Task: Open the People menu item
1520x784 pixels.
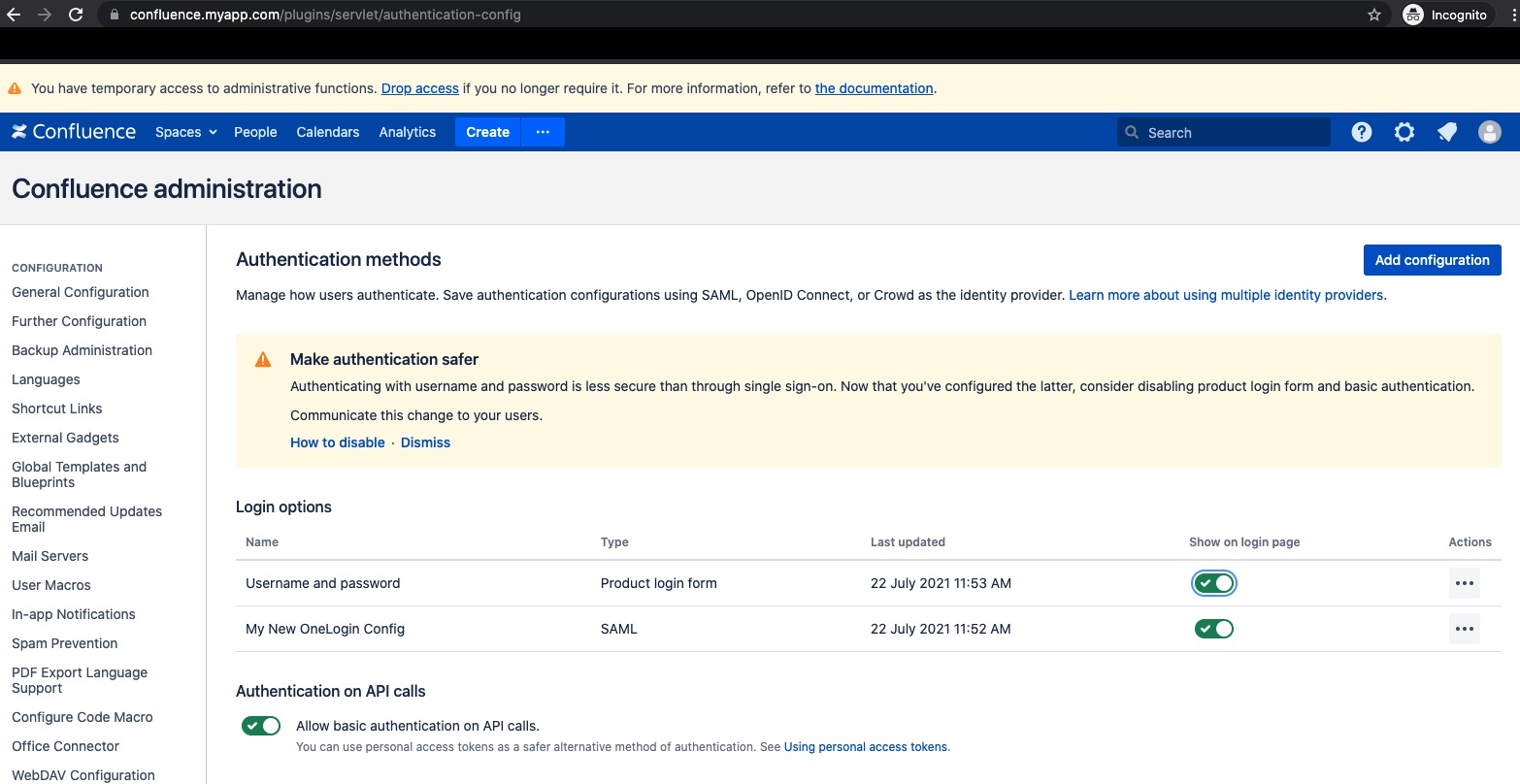Action: pyautogui.click(x=255, y=132)
